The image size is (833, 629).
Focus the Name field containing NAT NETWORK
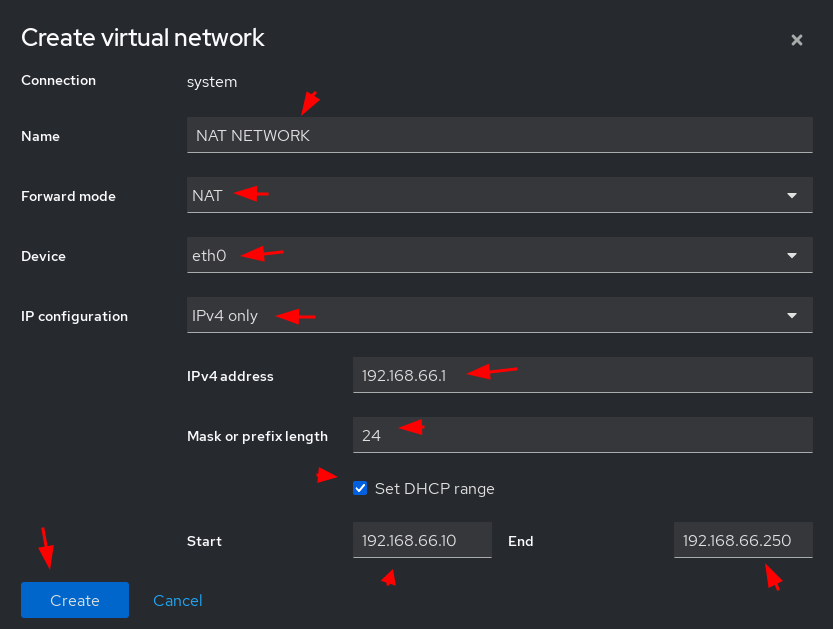499,135
